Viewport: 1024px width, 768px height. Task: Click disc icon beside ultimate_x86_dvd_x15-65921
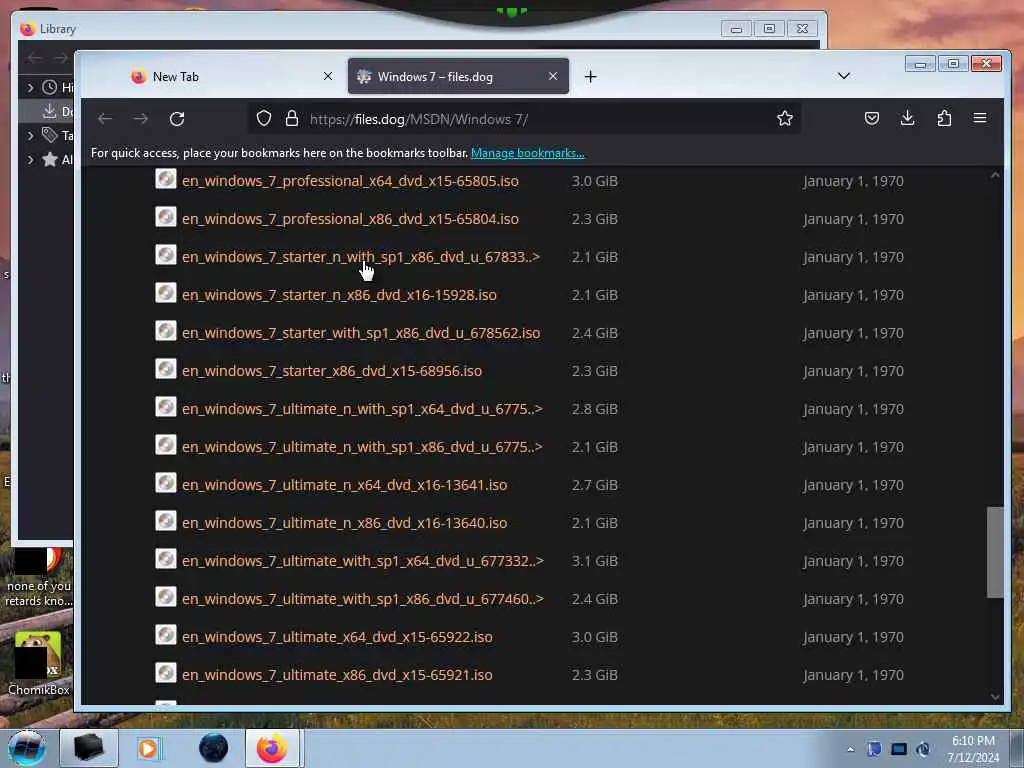[166, 673]
